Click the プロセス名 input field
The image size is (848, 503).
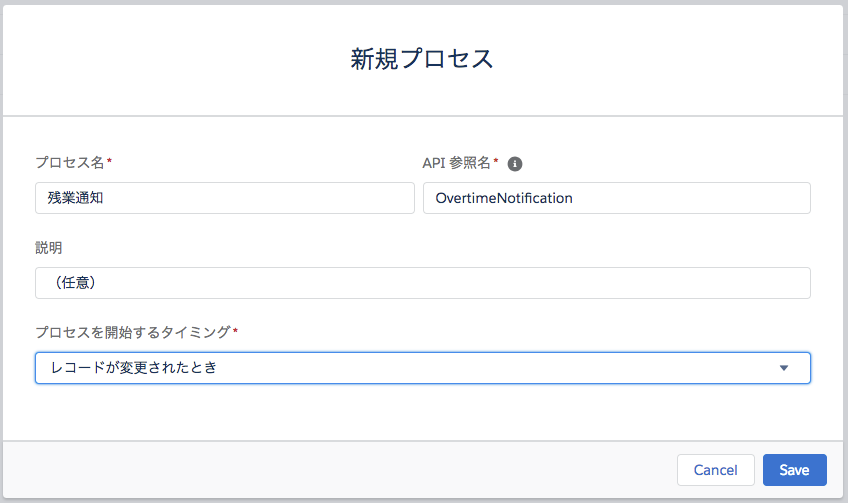click(x=225, y=198)
